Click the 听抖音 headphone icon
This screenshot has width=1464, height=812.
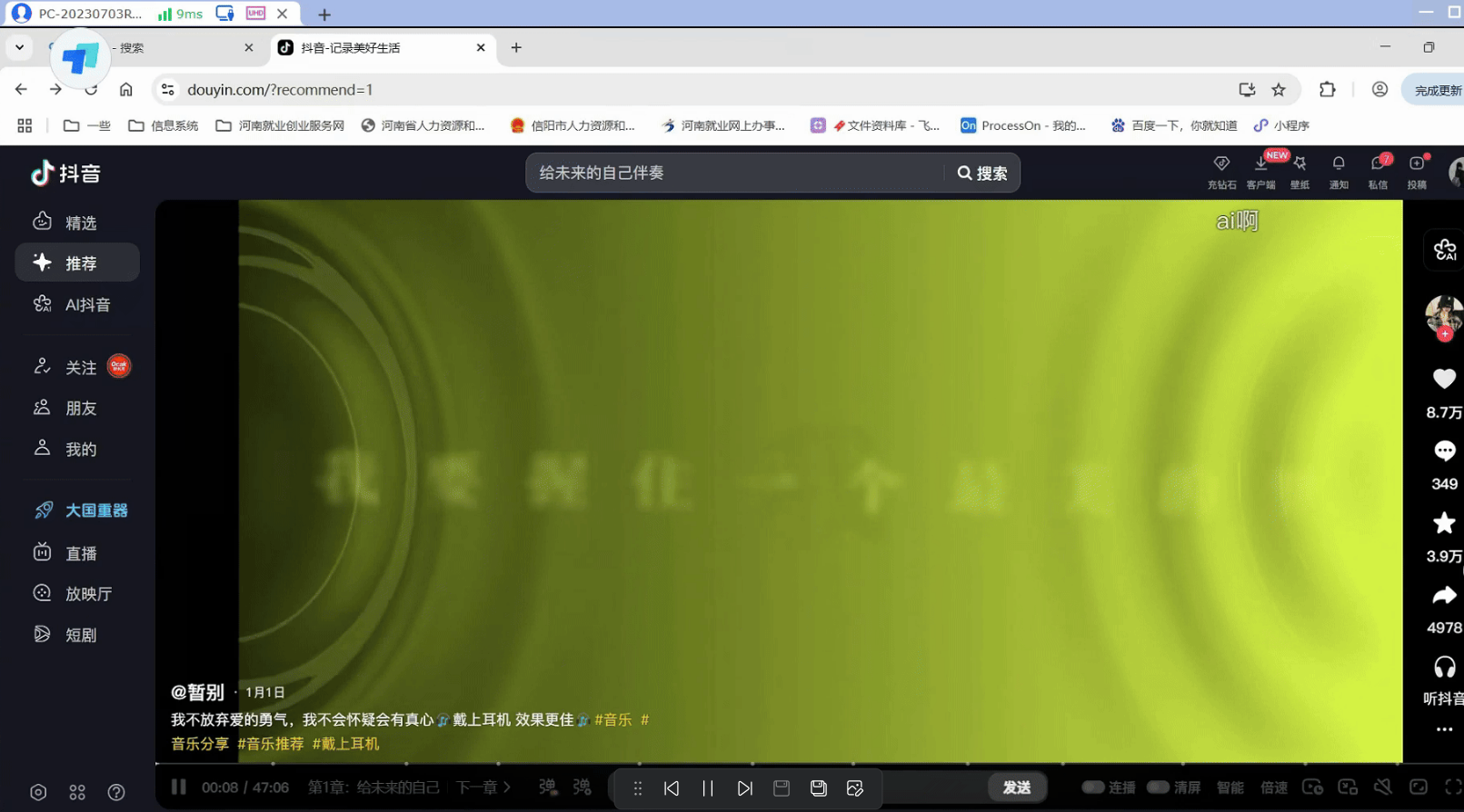pos(1444,668)
